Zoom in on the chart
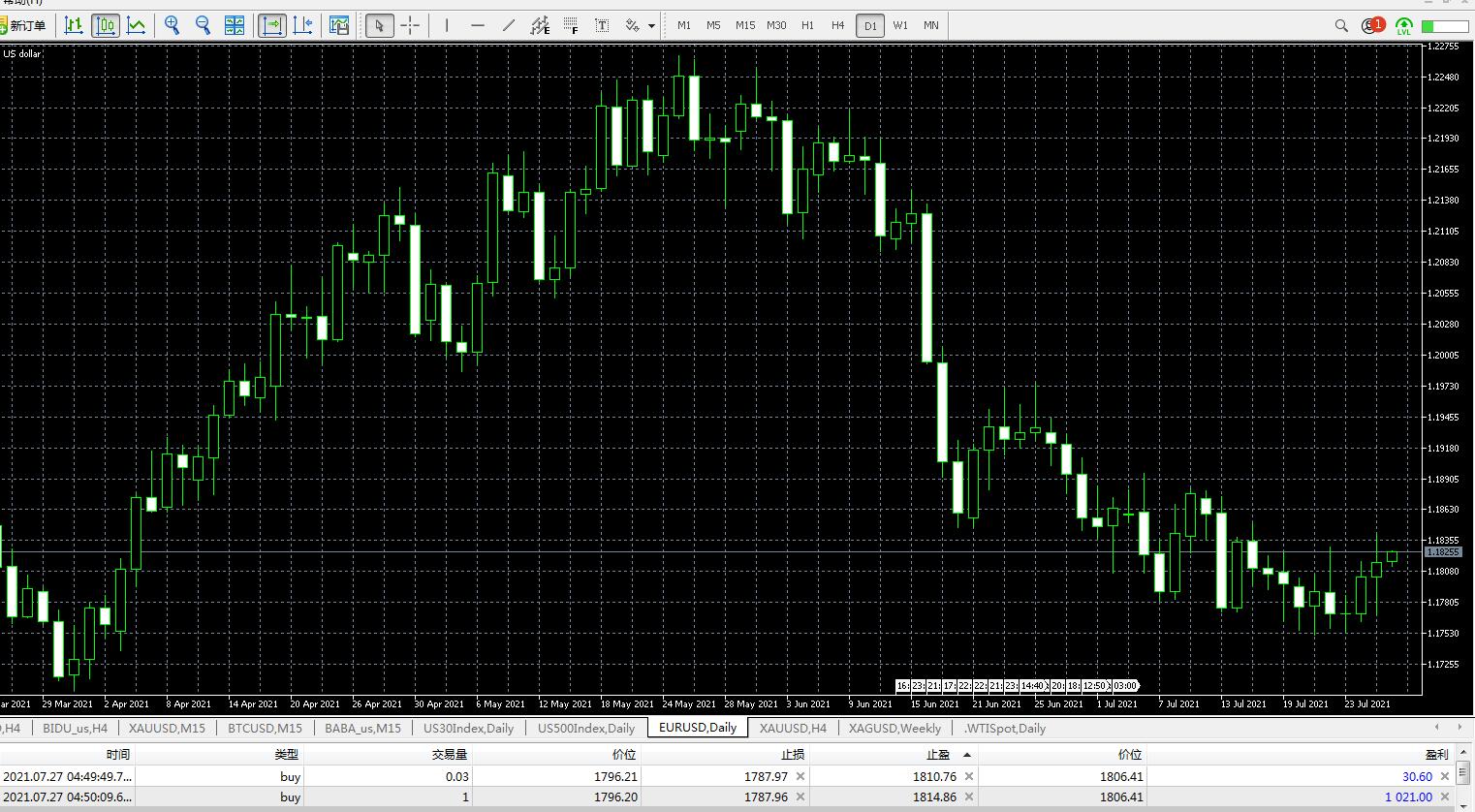The width and height of the screenshot is (1475, 812). [x=173, y=26]
